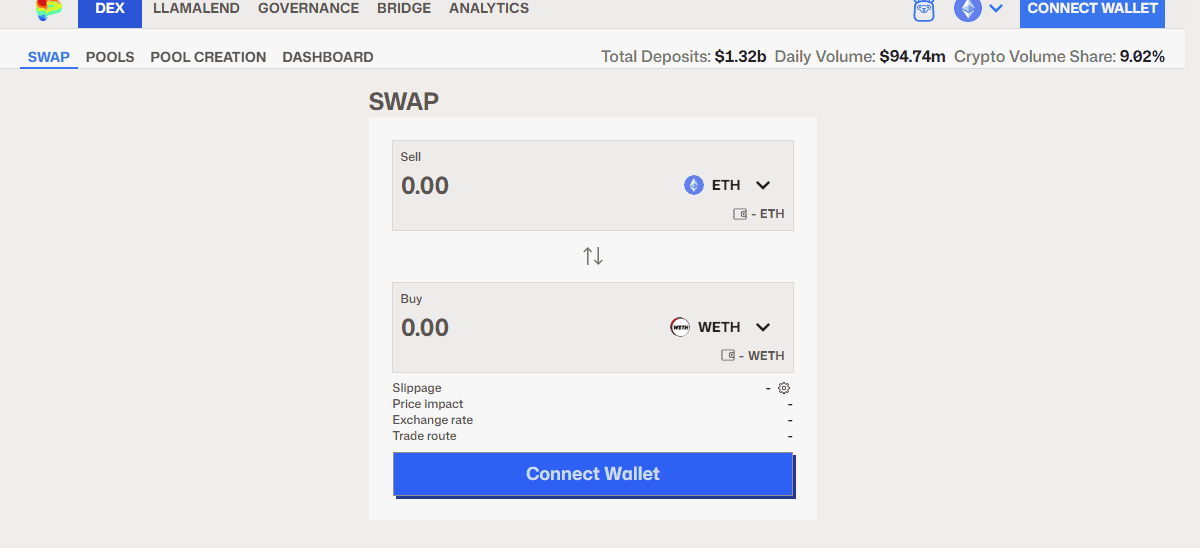This screenshot has height=548, width=1200.
Task: Click the WETH wallet balance icon
Action: pyautogui.click(x=728, y=356)
